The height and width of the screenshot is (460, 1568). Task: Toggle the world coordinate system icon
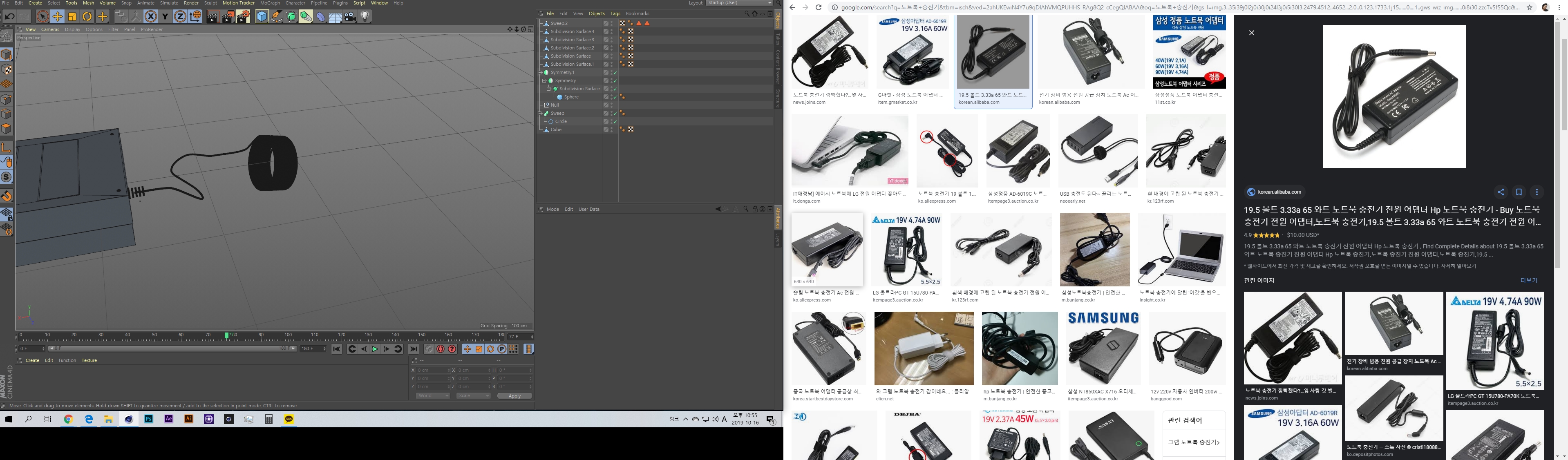pos(195,16)
